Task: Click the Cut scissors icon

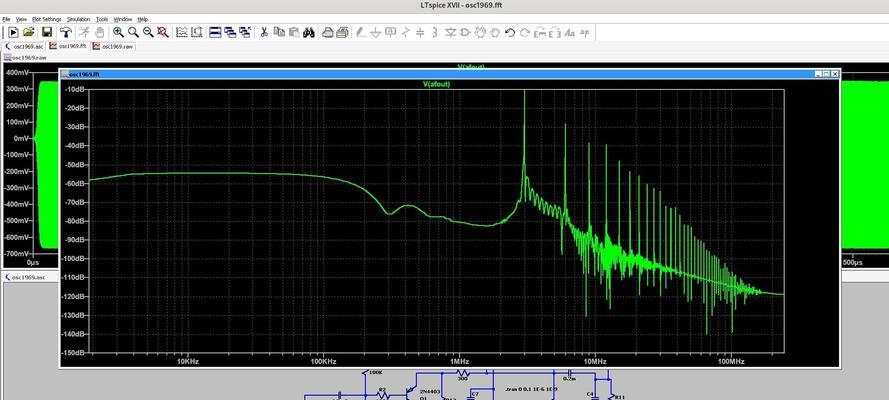Action: 264,33
